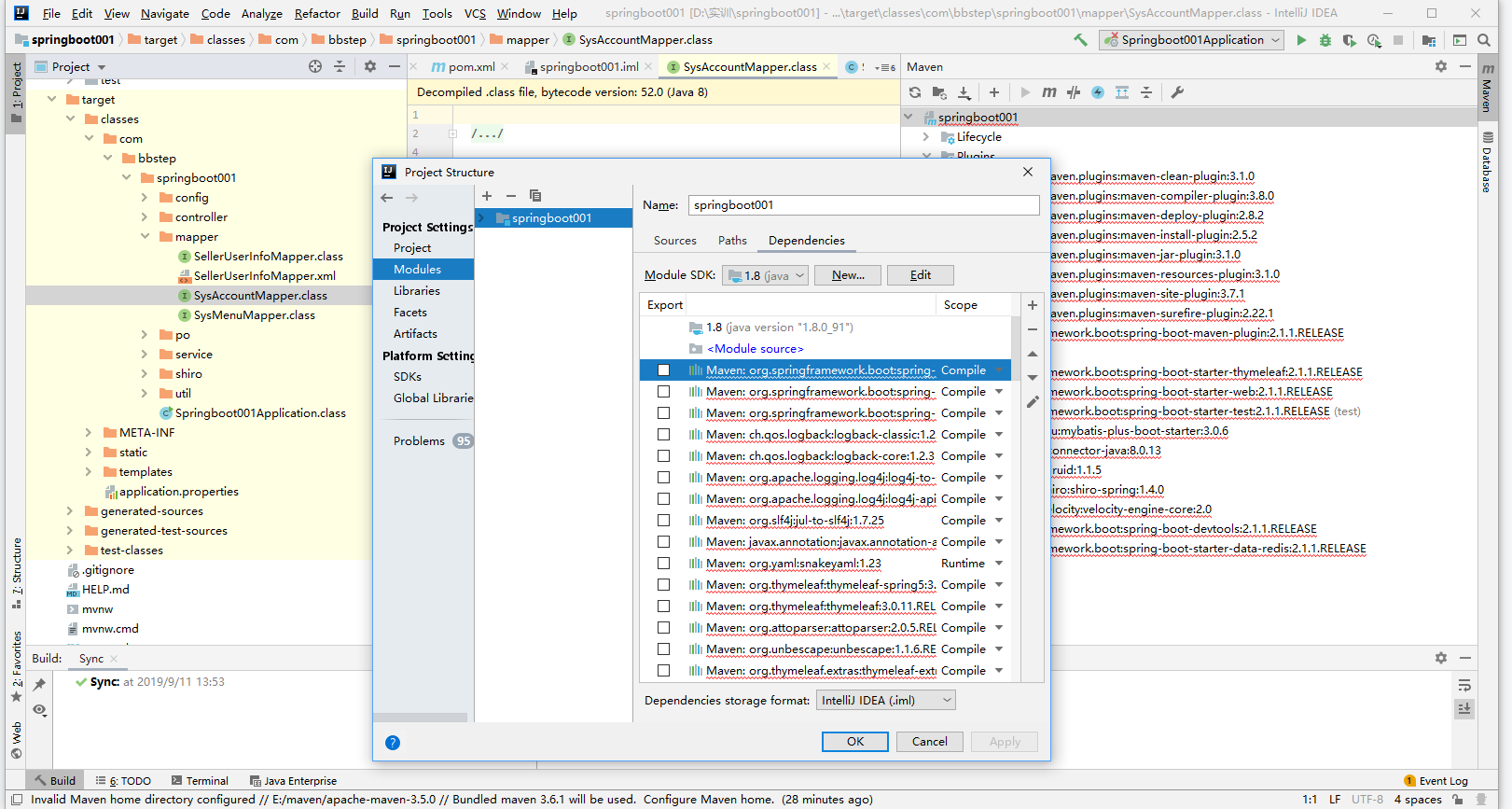This screenshot has width=1512, height=809.
Task: Click Edit SDK button
Action: pos(920,275)
